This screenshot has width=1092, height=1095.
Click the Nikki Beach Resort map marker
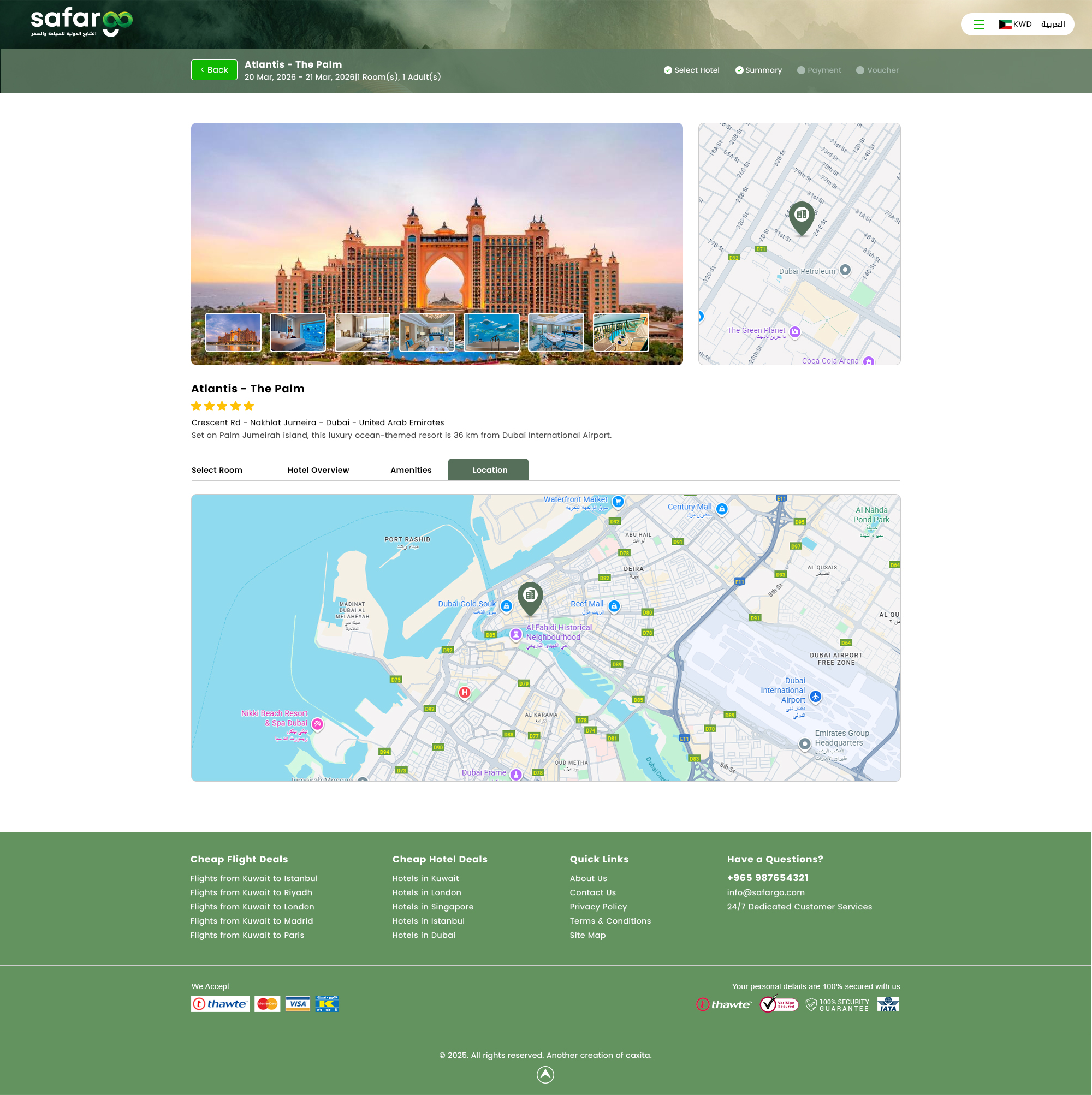pyautogui.click(x=318, y=724)
